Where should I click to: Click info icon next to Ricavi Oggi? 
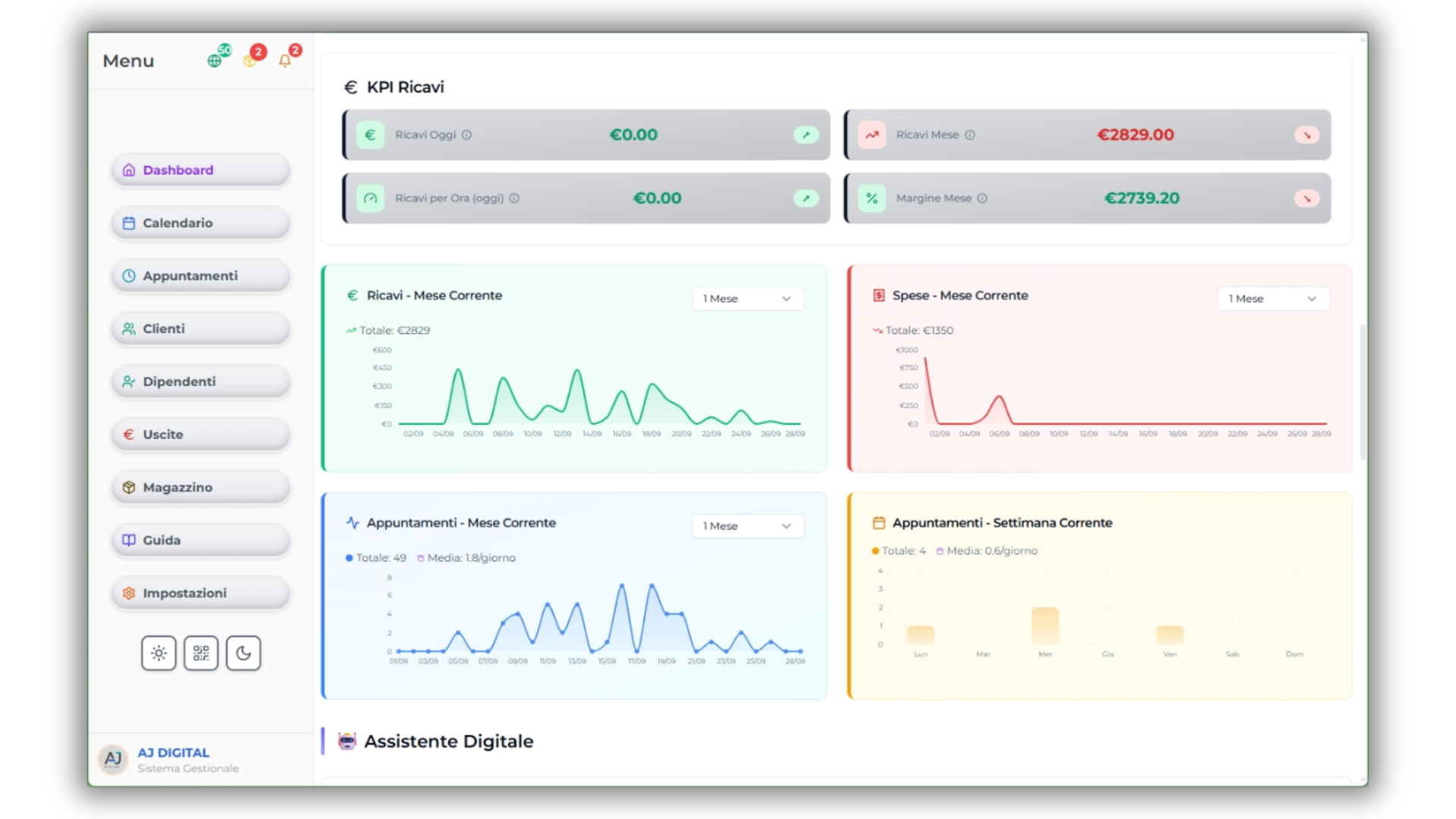(467, 135)
